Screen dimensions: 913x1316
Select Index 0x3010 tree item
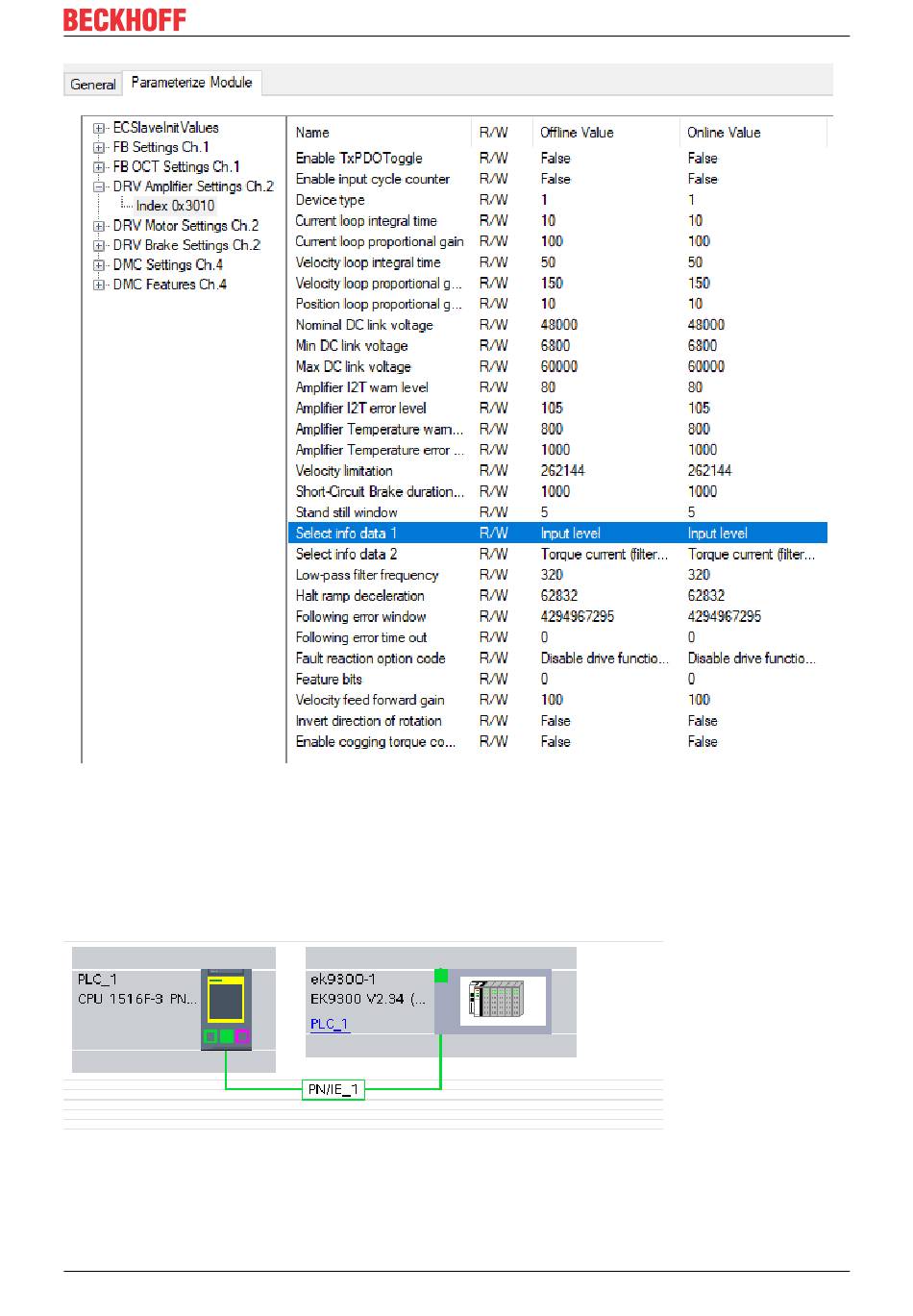(175, 206)
